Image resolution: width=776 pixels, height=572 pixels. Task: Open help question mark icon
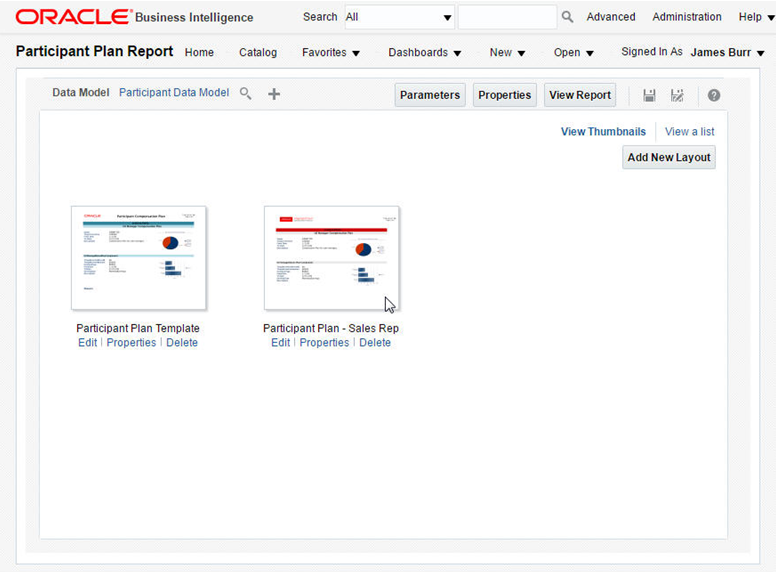pyautogui.click(x=714, y=95)
